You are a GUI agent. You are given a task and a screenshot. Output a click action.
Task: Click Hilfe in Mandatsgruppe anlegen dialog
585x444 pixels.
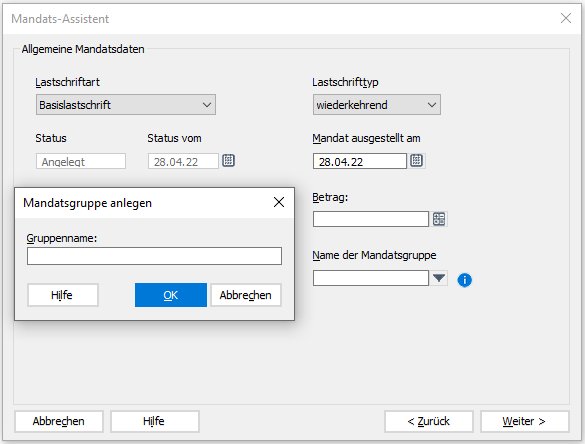(63, 295)
